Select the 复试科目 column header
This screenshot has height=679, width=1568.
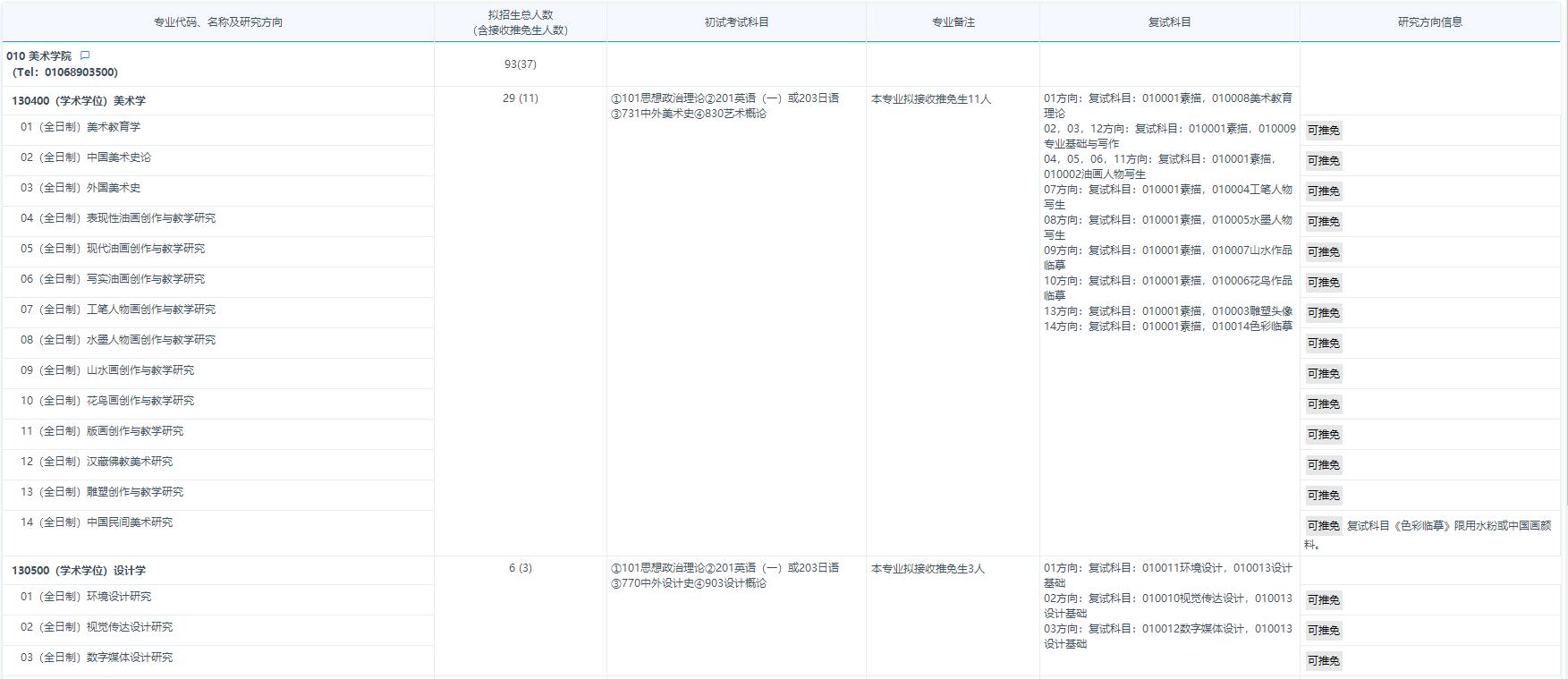point(1169,22)
